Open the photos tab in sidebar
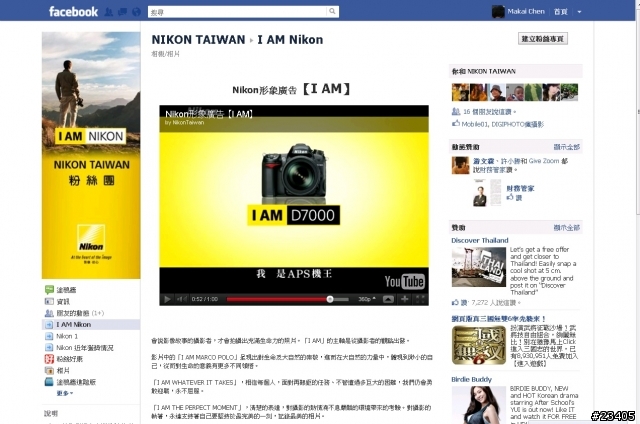Image resolution: width=640 pixels, height=424 pixels. tap(57, 371)
